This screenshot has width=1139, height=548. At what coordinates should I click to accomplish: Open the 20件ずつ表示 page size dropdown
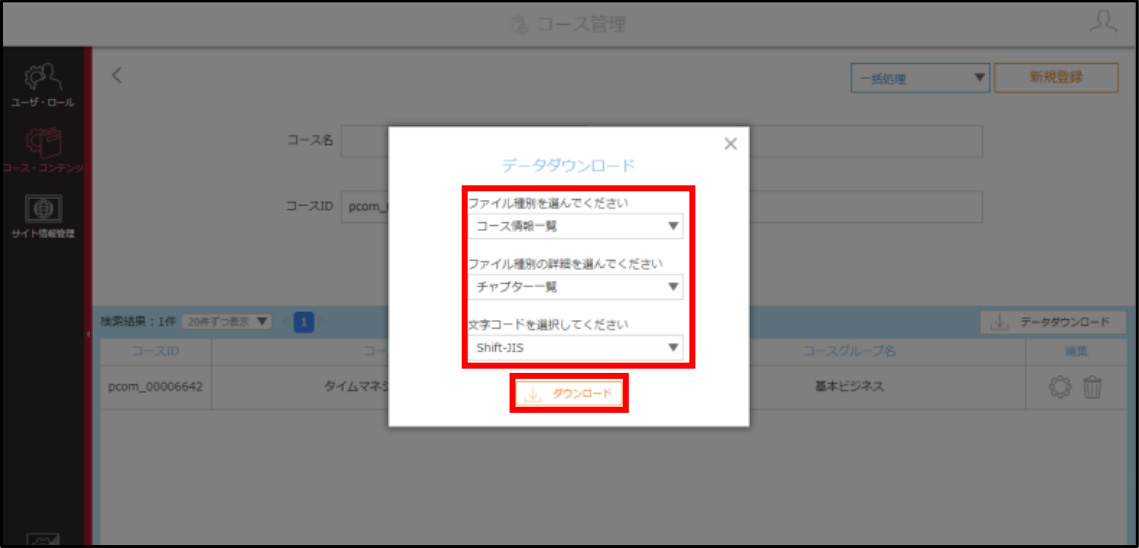[226, 321]
